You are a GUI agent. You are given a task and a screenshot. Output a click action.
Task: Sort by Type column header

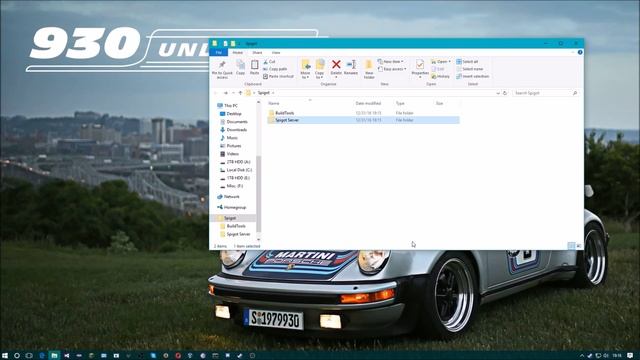[x=400, y=104]
